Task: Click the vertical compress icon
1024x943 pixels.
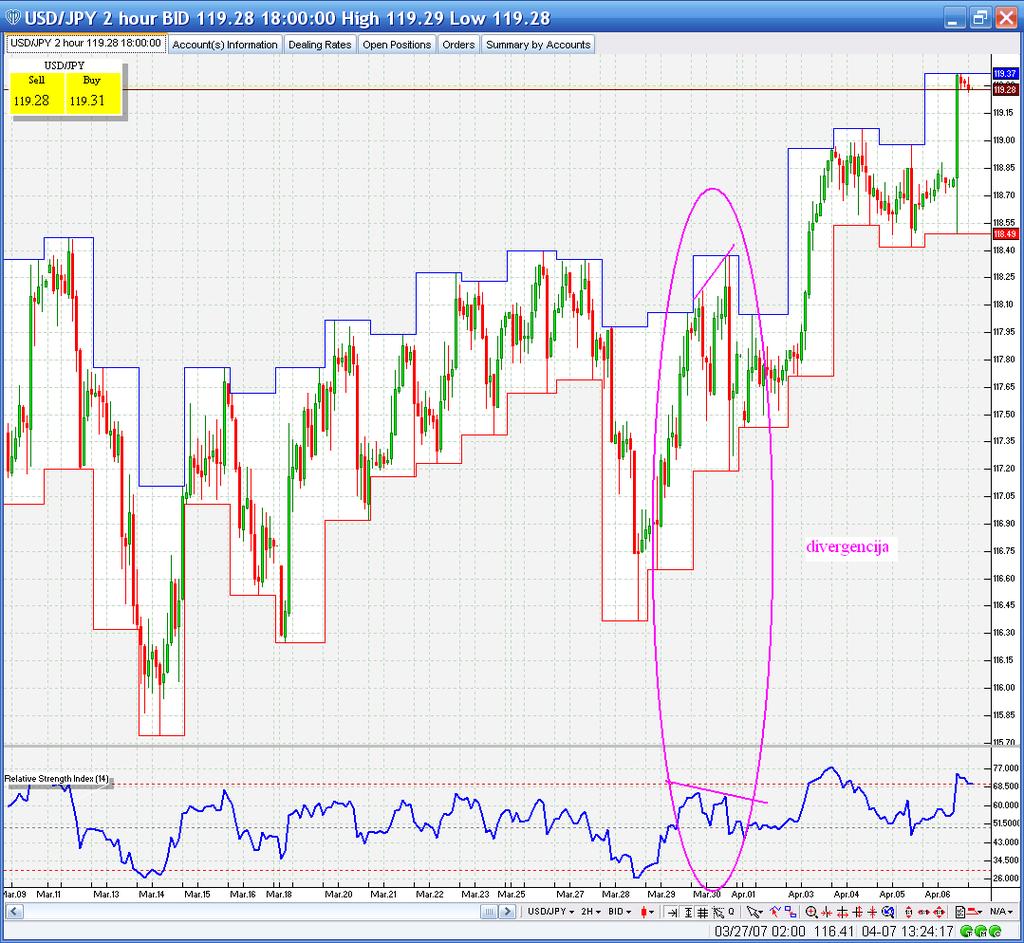Action: (857, 912)
